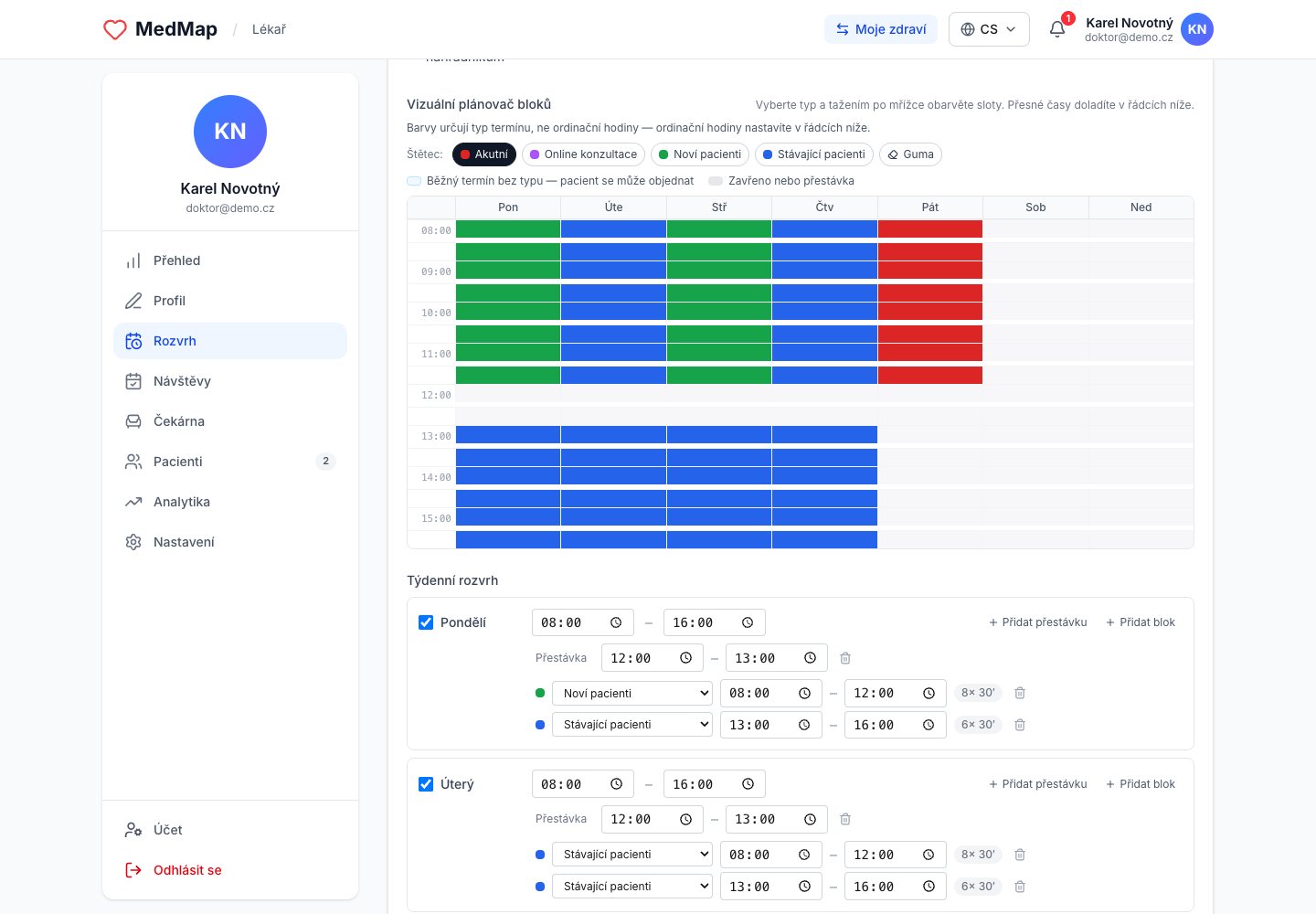Open Čekárna in sidebar
Image resolution: width=1316 pixels, height=914 pixels.
[230, 421]
